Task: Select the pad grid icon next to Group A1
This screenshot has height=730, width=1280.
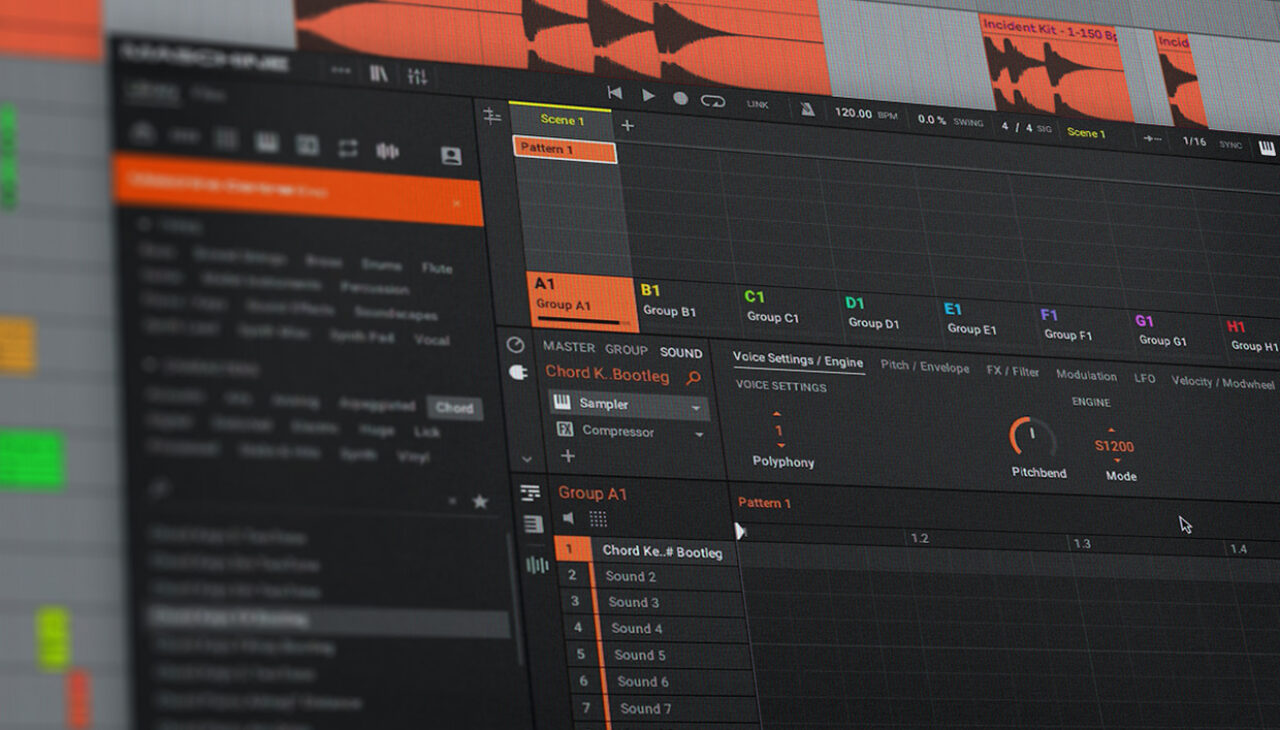Action: [596, 517]
